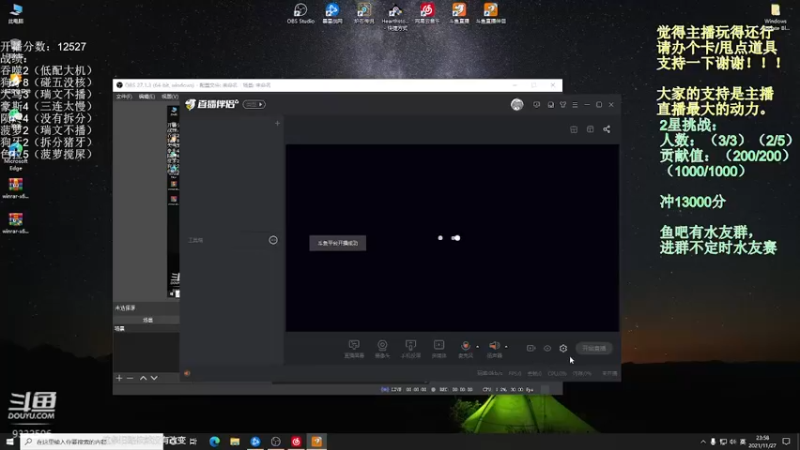Toggle the preview eye icon
The image size is (800, 450).
pos(547,348)
